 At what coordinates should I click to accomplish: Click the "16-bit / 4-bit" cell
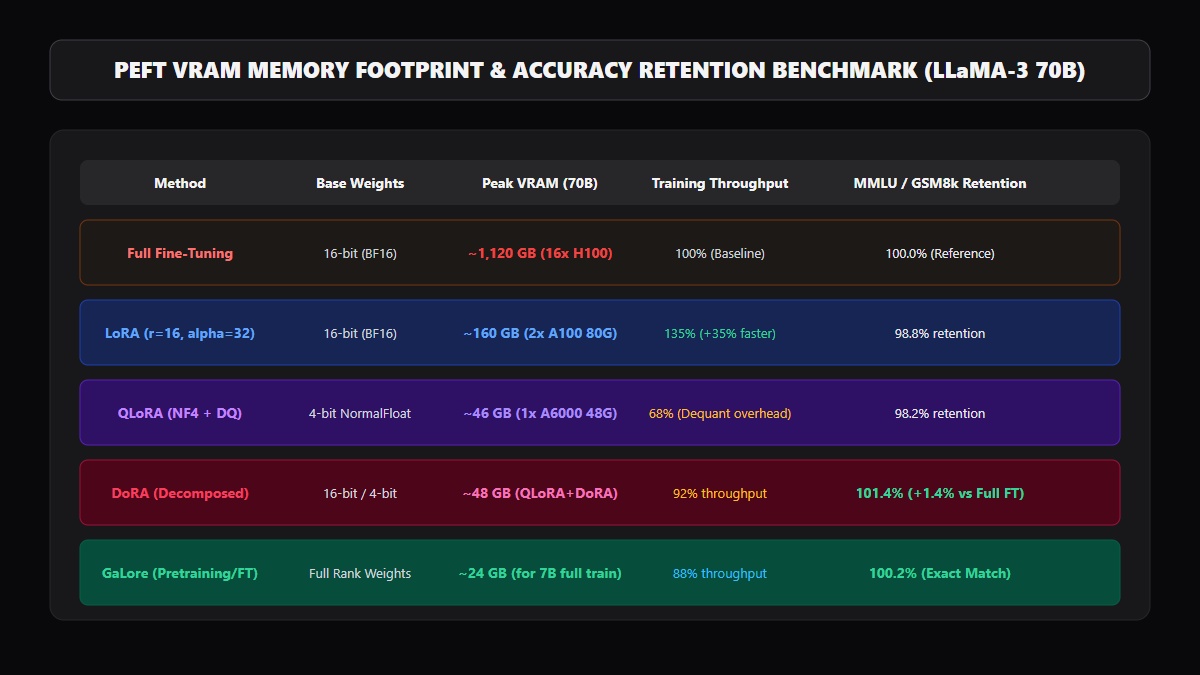(x=360, y=494)
